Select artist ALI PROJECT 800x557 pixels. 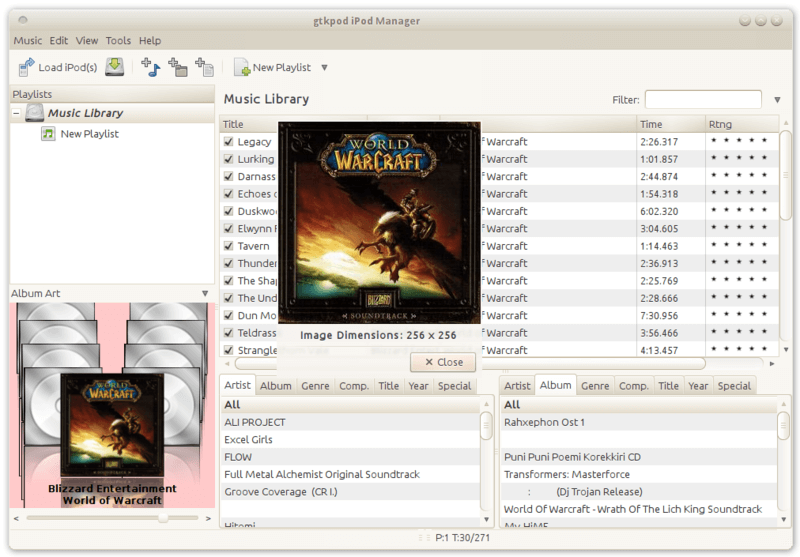351,422
